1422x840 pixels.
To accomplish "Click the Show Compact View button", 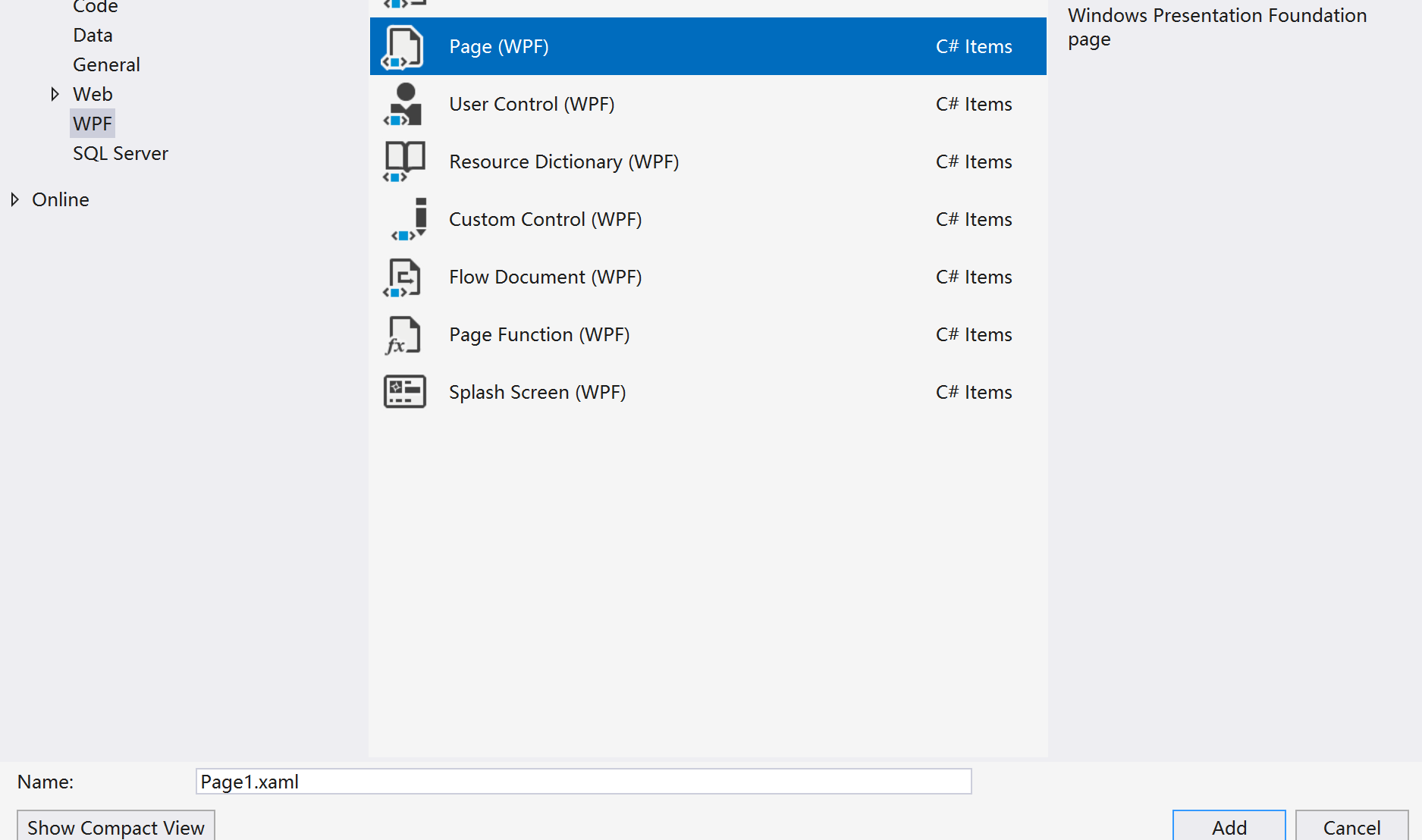I will [116, 826].
